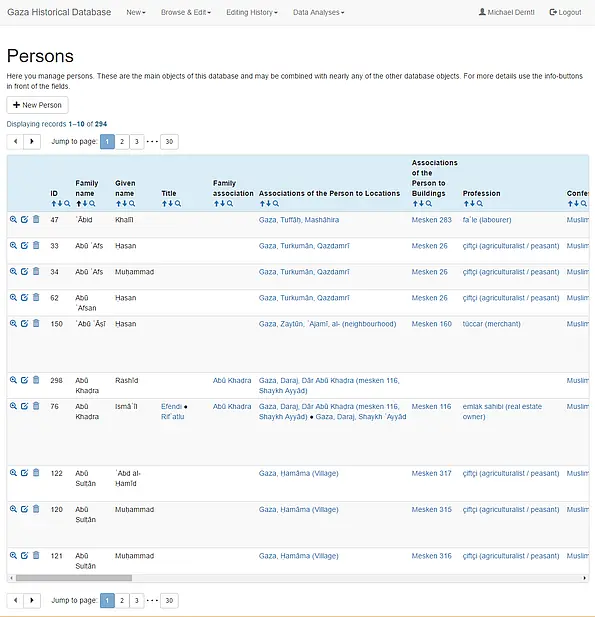595x617 pixels.
Task: Open building Mesken 283 link
Action: click(431, 220)
